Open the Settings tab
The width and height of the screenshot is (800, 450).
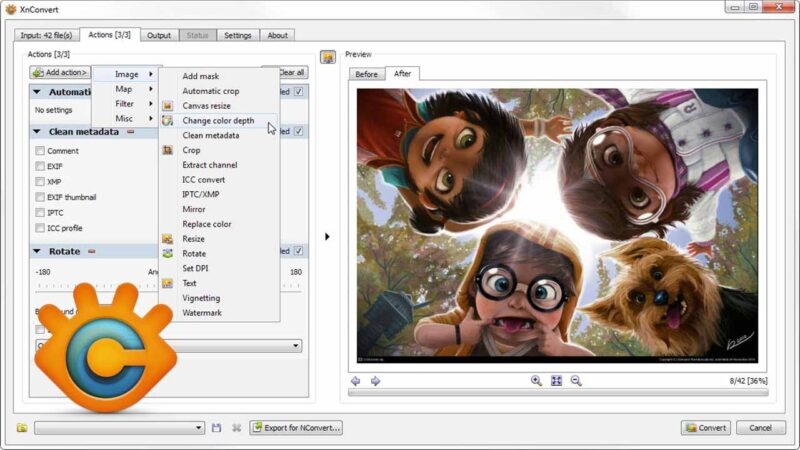[238, 35]
